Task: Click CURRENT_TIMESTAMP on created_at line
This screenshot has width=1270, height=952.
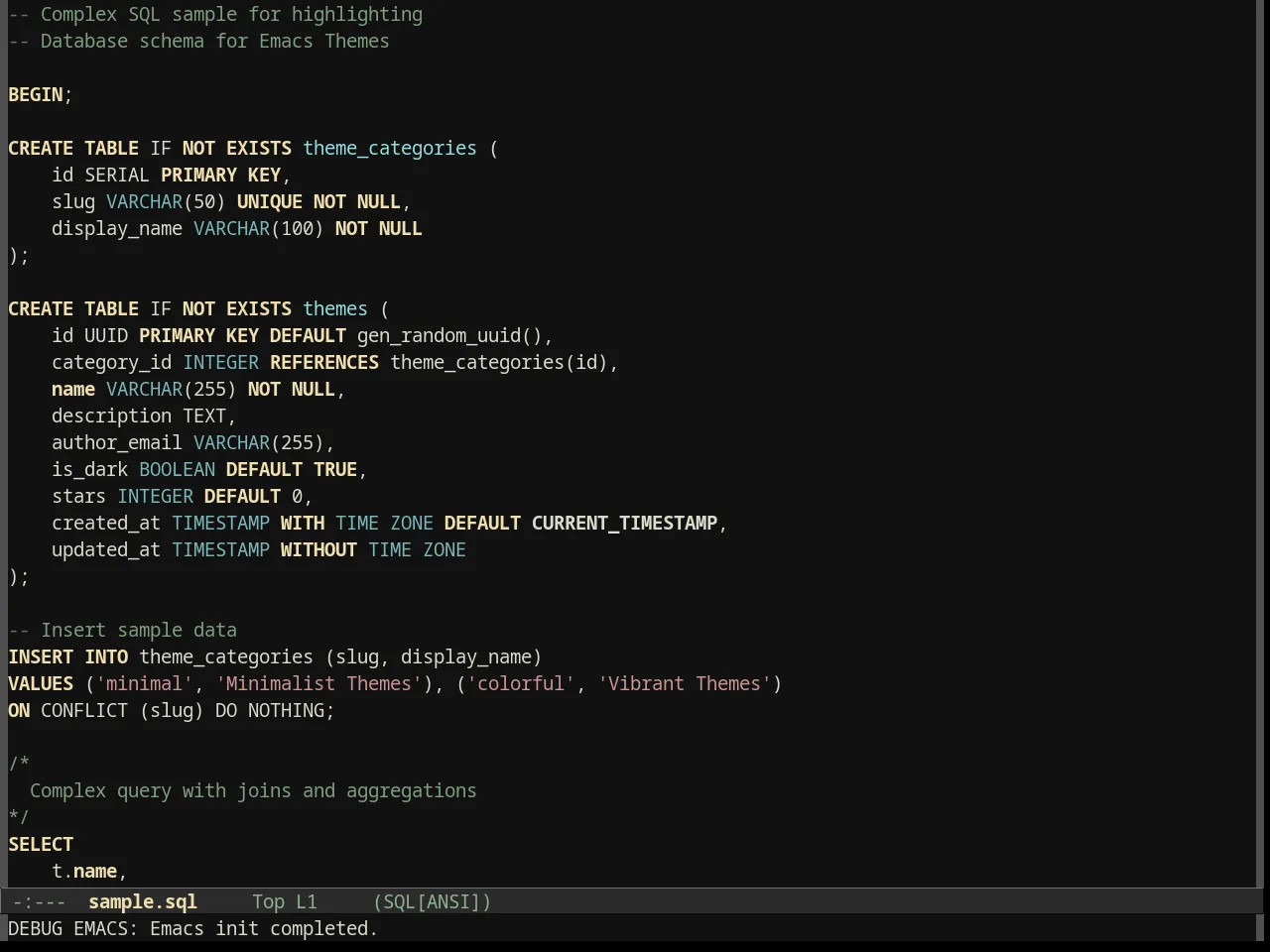Action: click(624, 523)
